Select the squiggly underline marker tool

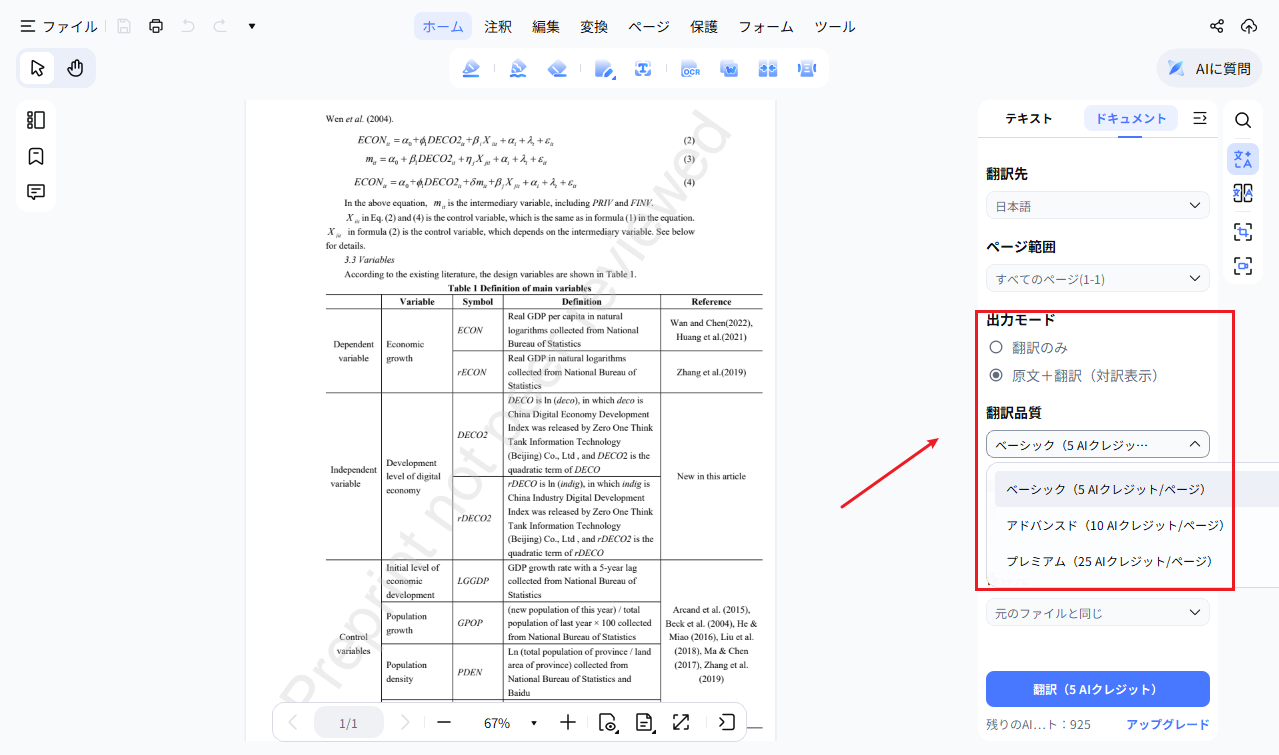[518, 68]
